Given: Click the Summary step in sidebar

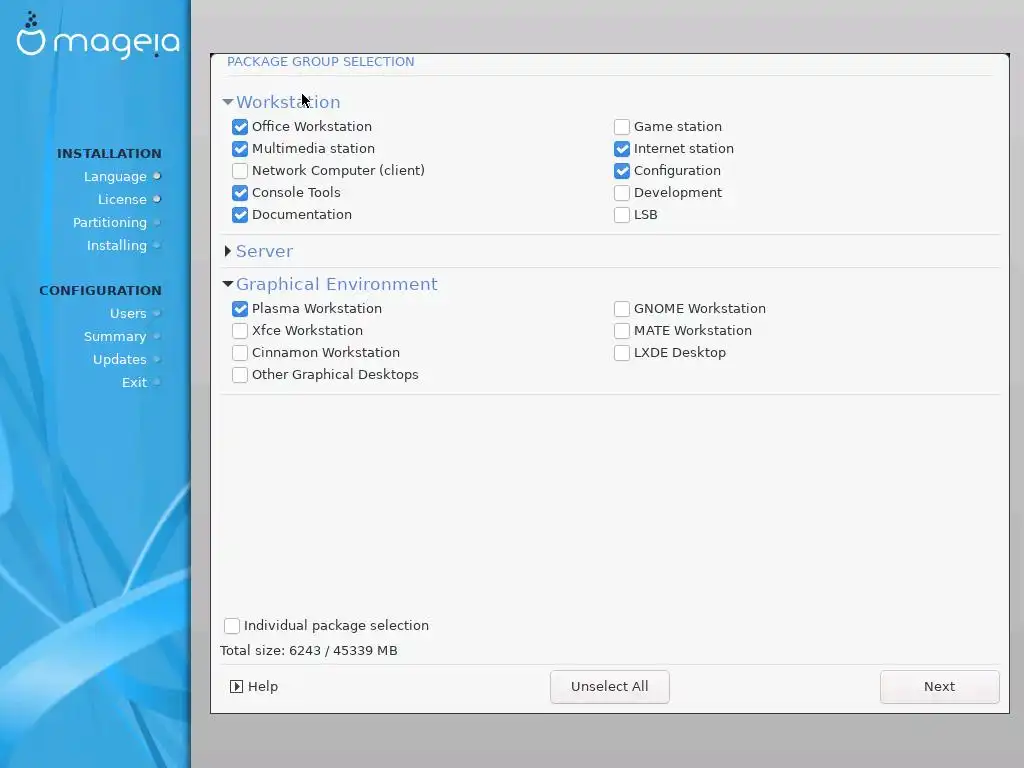Looking at the screenshot, I should point(115,336).
